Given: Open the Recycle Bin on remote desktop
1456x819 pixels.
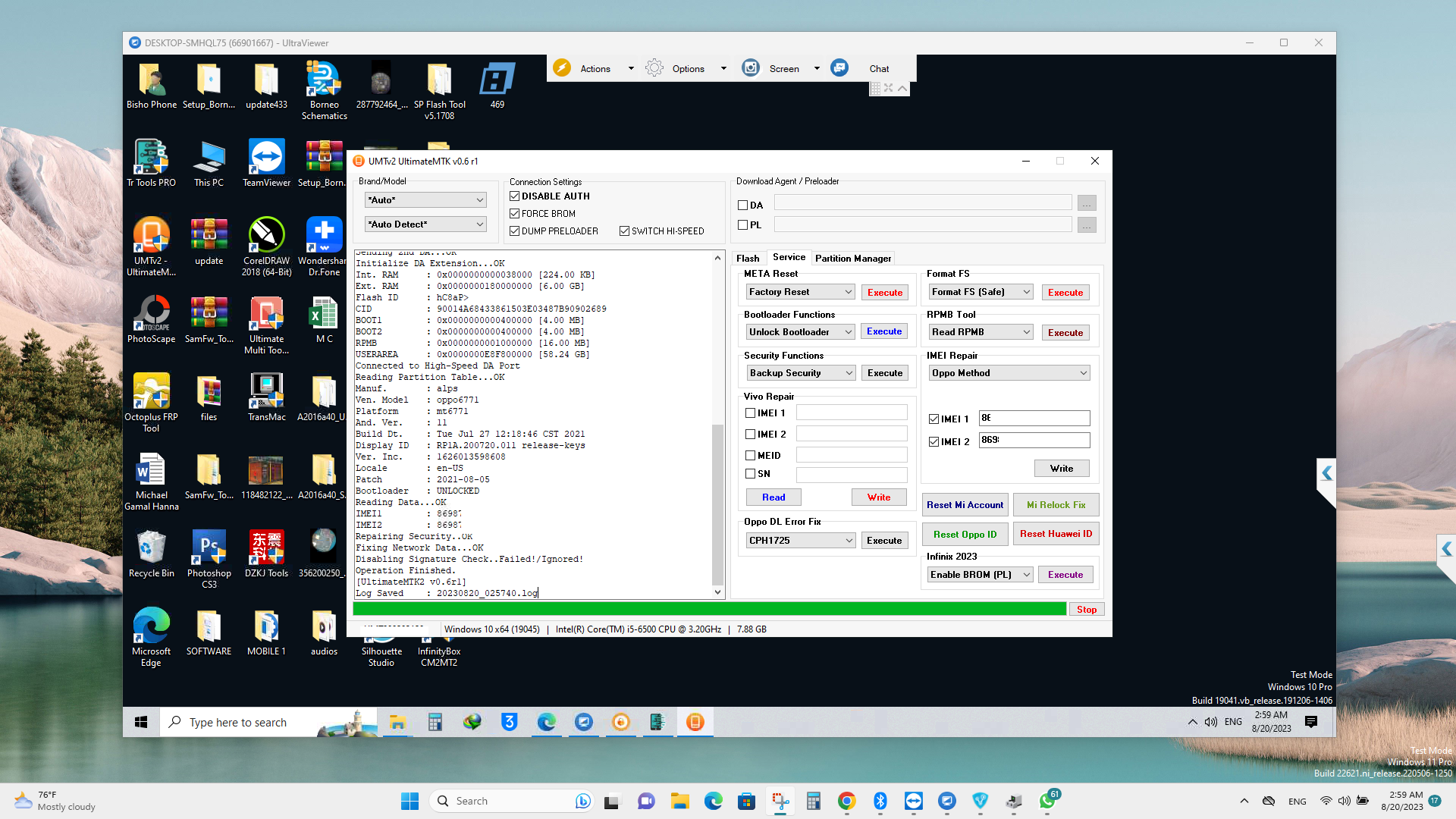Looking at the screenshot, I should pos(151,554).
